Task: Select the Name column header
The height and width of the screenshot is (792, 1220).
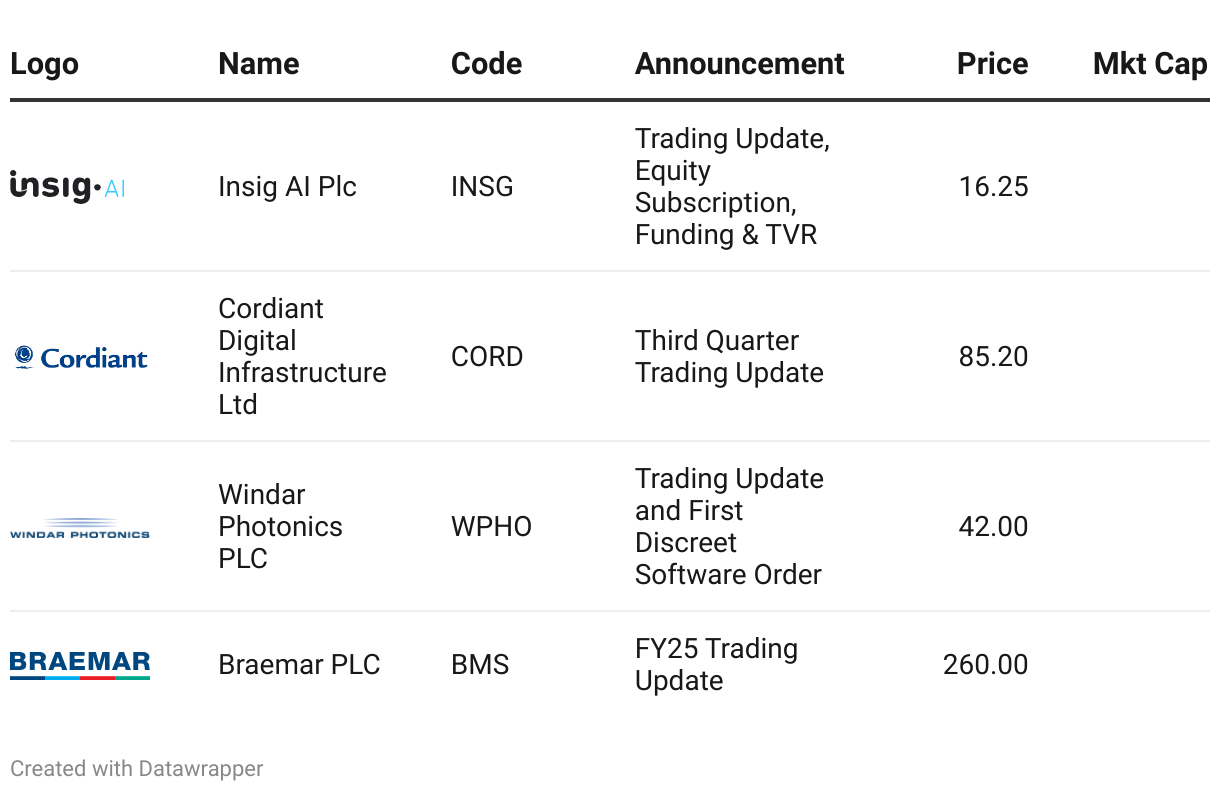Action: coord(258,64)
